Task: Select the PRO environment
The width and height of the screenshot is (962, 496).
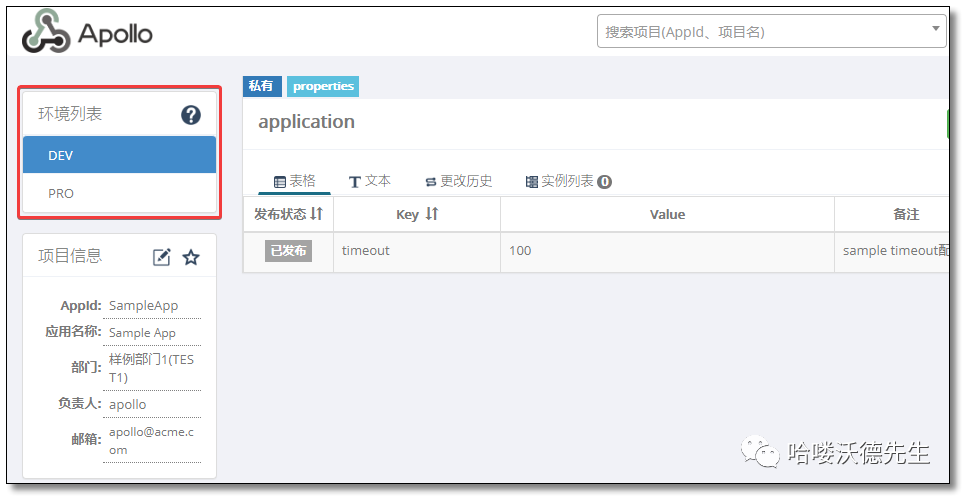Action: [120, 193]
